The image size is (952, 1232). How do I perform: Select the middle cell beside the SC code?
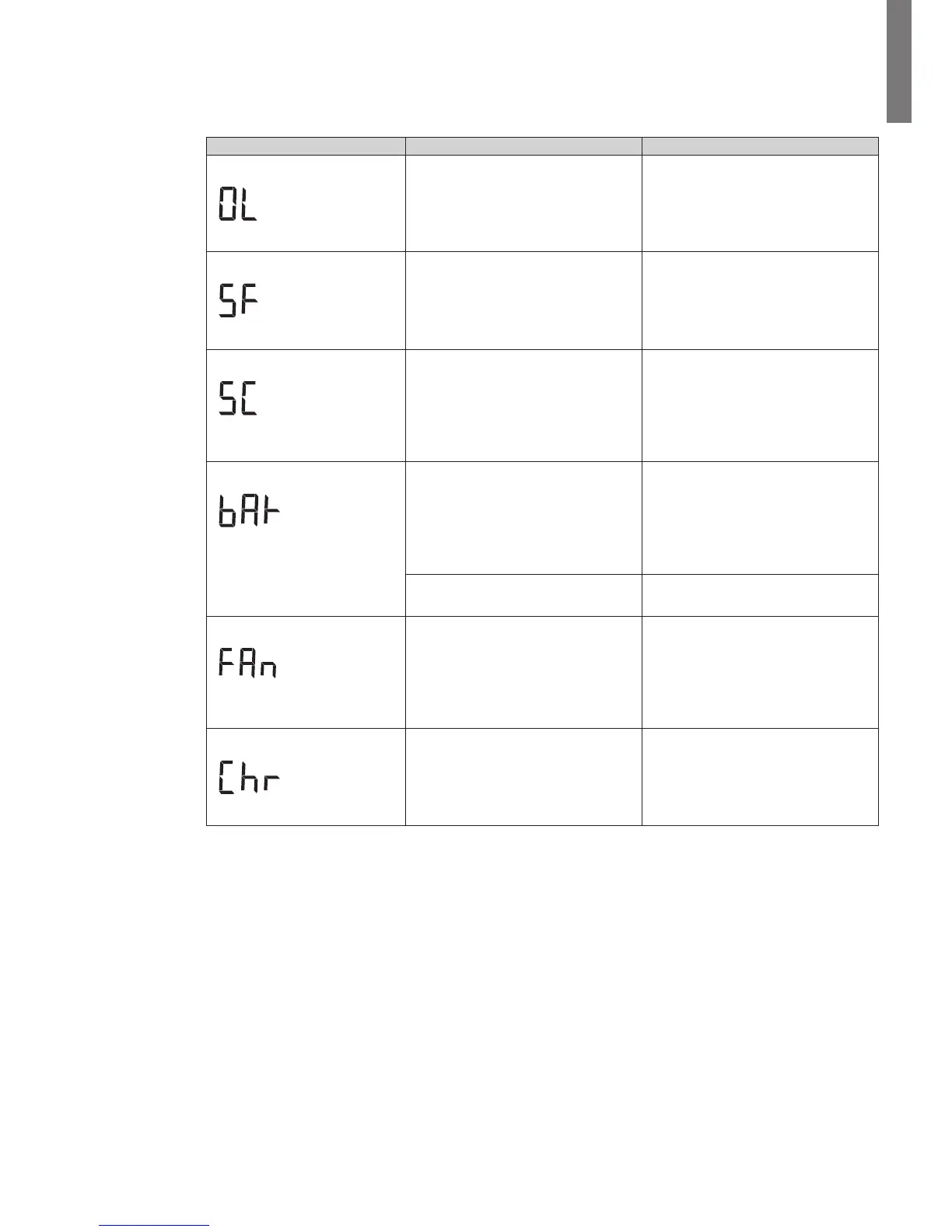(x=523, y=405)
